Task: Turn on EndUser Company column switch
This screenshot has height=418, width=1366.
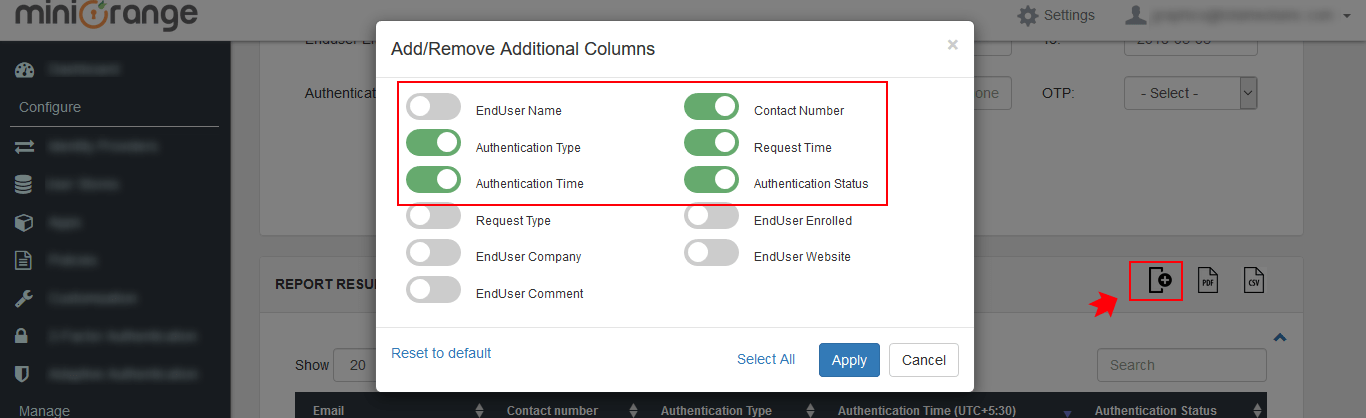Action: (433, 253)
